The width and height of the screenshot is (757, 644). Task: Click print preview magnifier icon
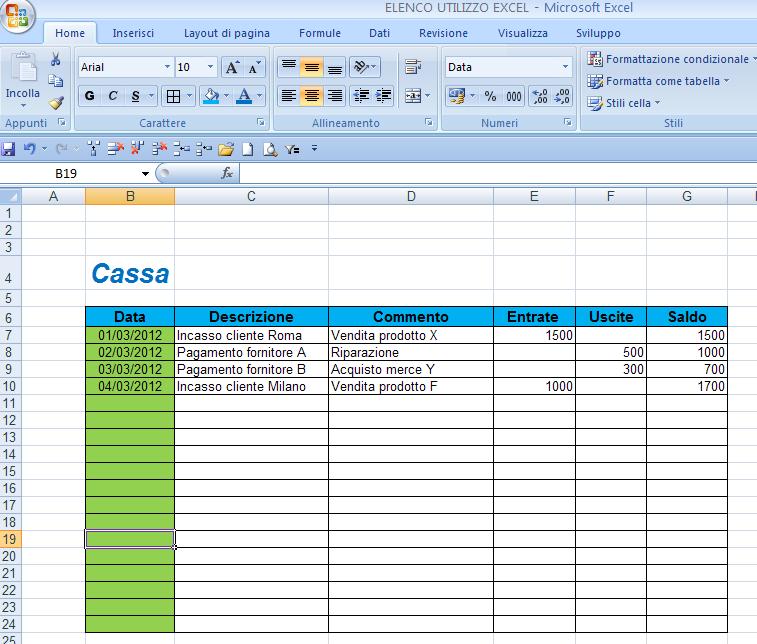pyautogui.click(x=270, y=149)
